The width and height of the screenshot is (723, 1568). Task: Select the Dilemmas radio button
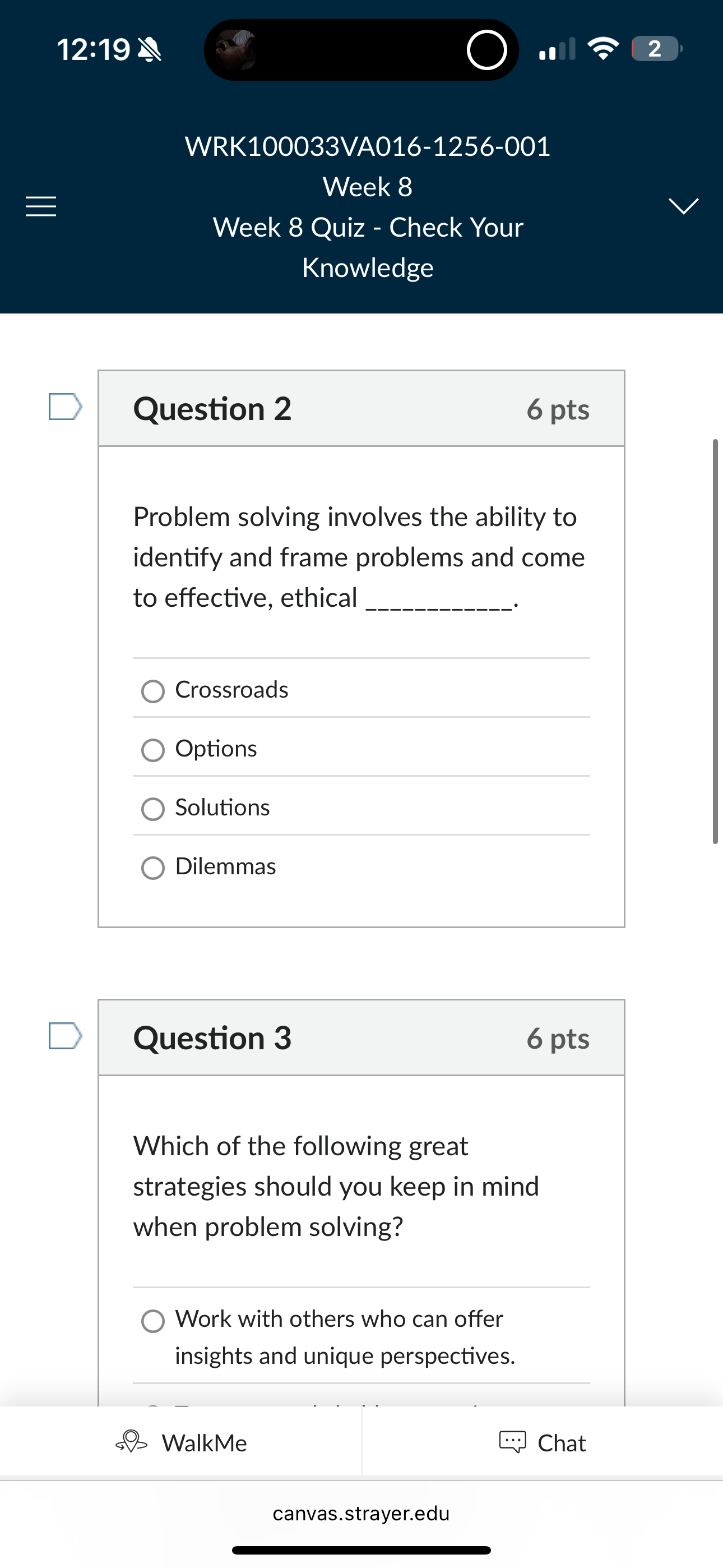click(153, 868)
